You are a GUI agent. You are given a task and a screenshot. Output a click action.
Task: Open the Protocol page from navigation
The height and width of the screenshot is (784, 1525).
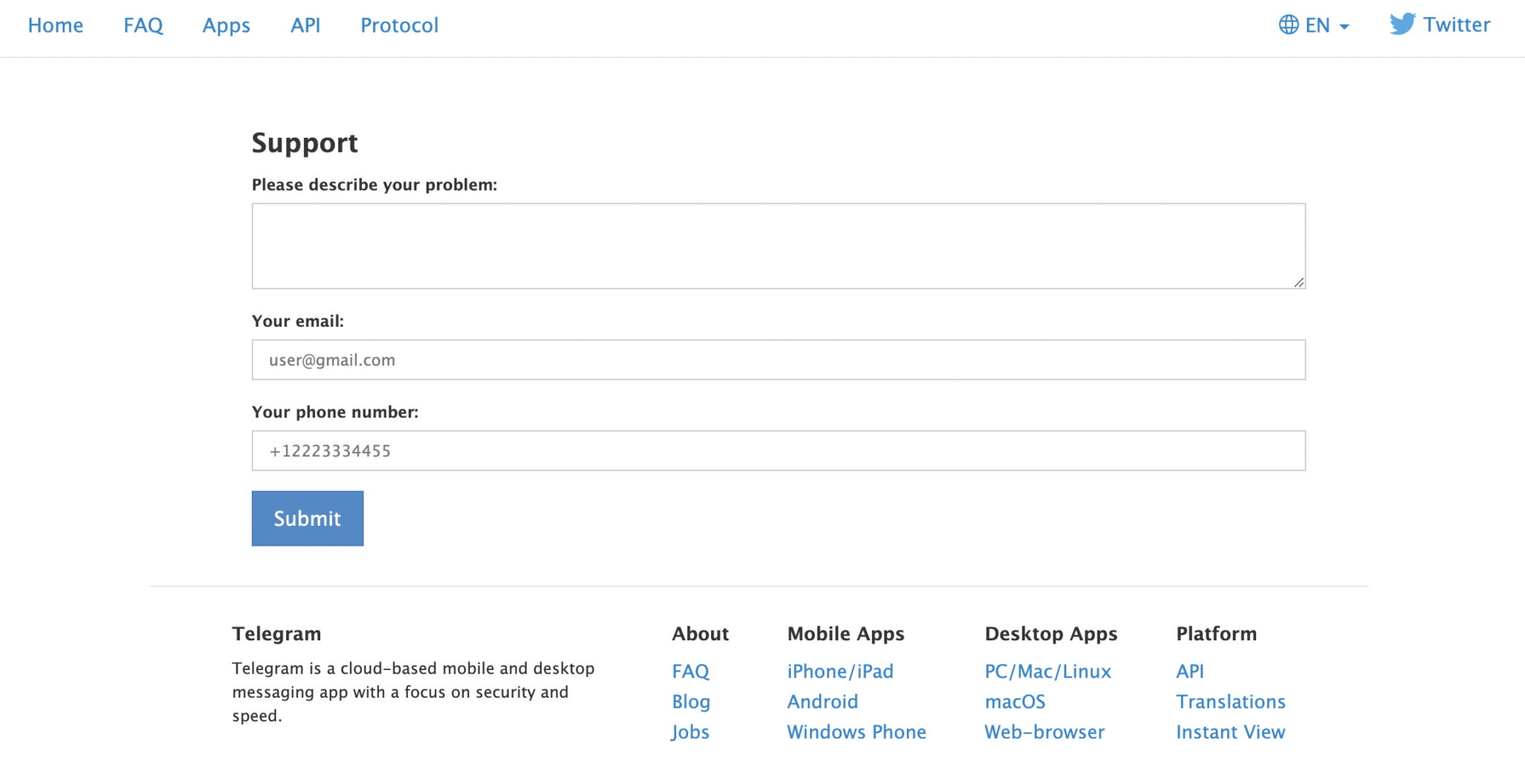pos(399,25)
